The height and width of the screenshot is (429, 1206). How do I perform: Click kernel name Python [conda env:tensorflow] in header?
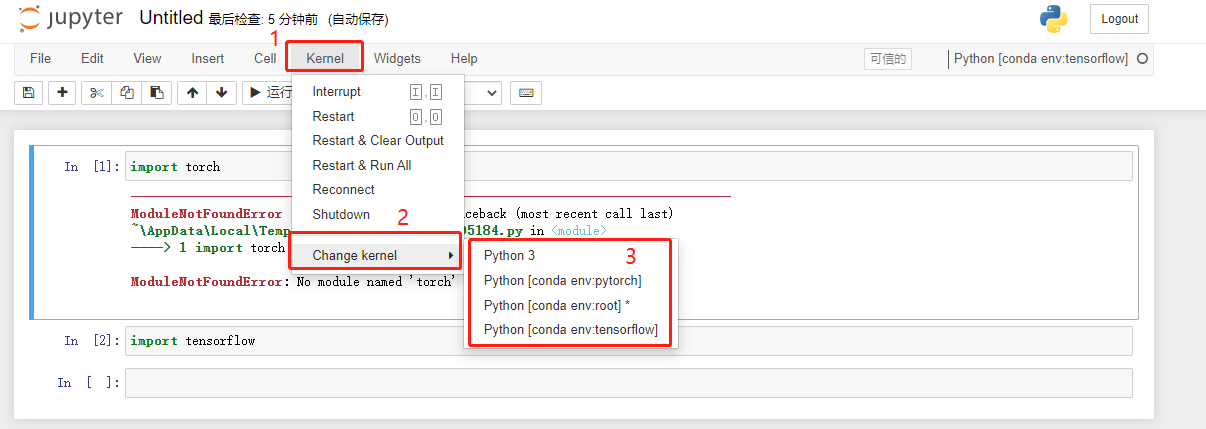1041,59
